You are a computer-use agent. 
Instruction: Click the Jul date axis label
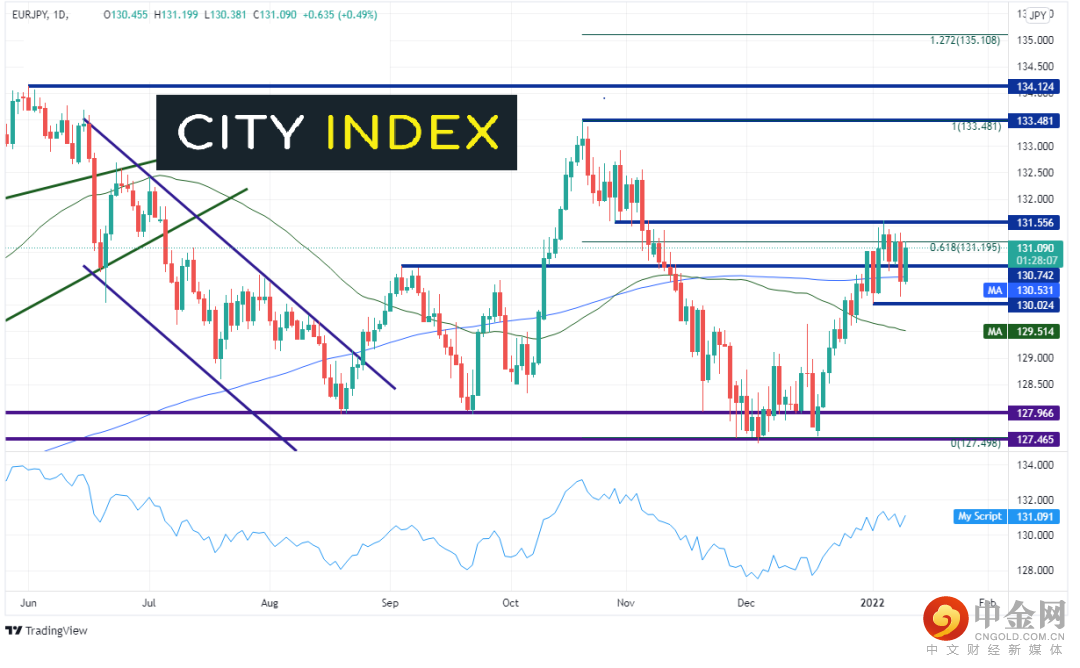(149, 603)
